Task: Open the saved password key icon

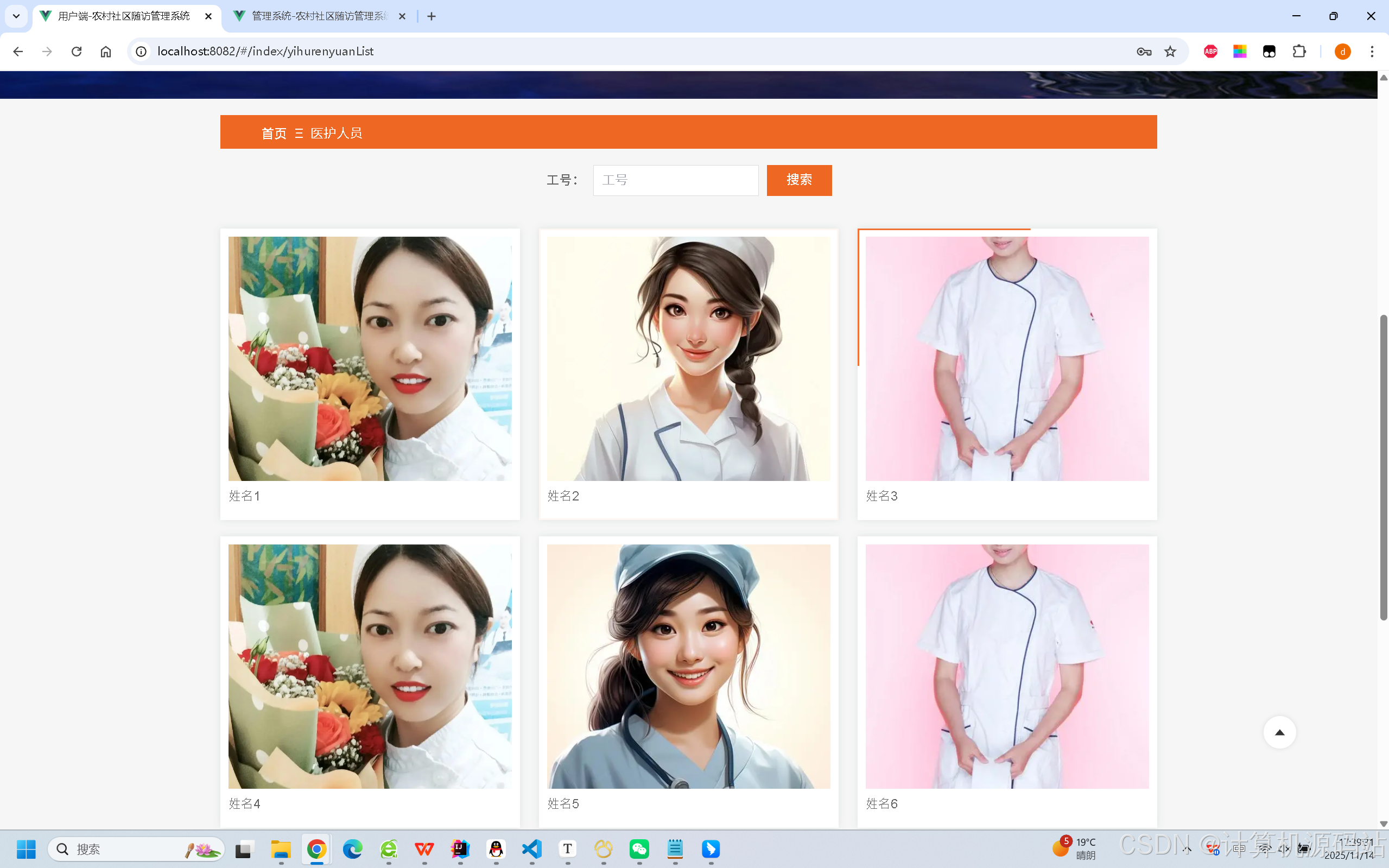Action: [x=1143, y=52]
